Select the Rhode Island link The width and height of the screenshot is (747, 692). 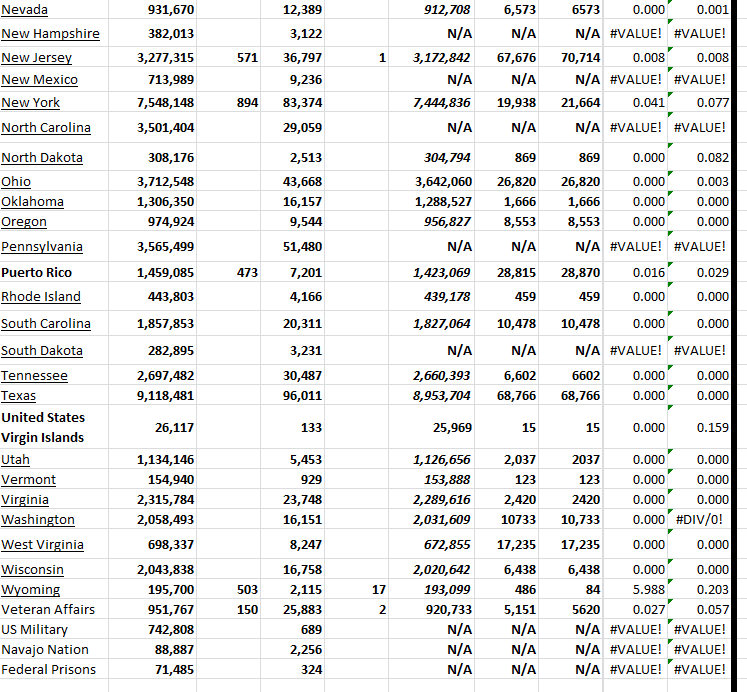(41, 296)
